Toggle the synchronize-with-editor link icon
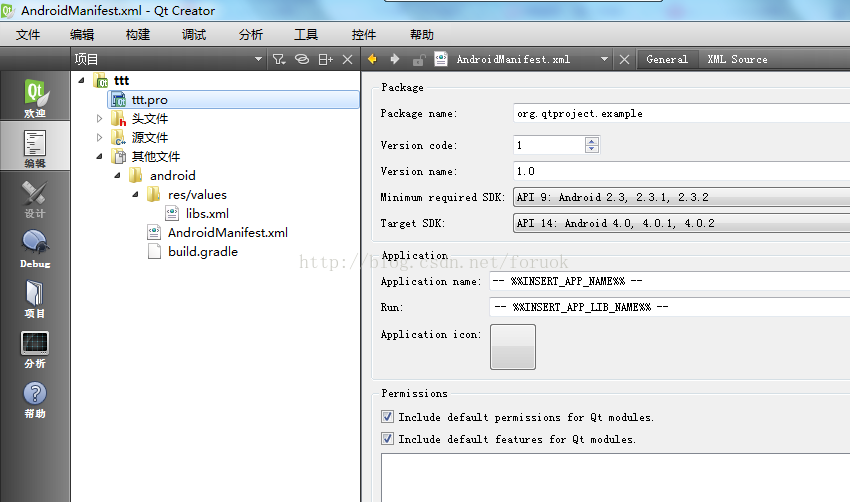Viewport: 850px width, 502px height. point(301,59)
